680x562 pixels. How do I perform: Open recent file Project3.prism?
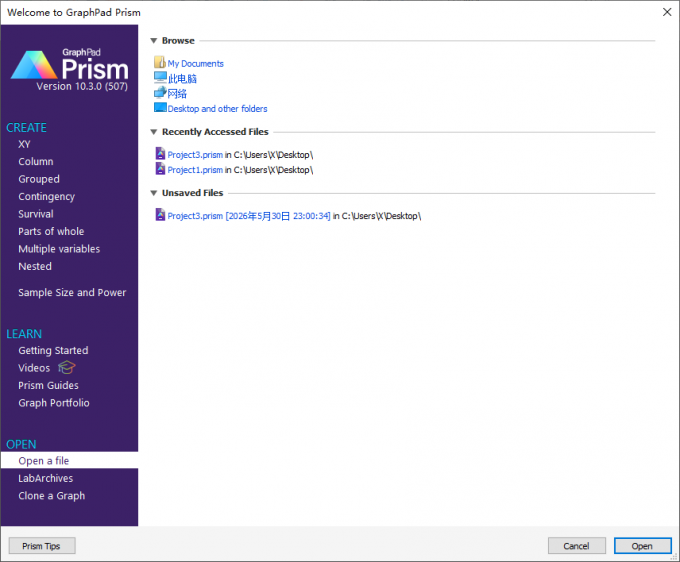click(x=195, y=155)
